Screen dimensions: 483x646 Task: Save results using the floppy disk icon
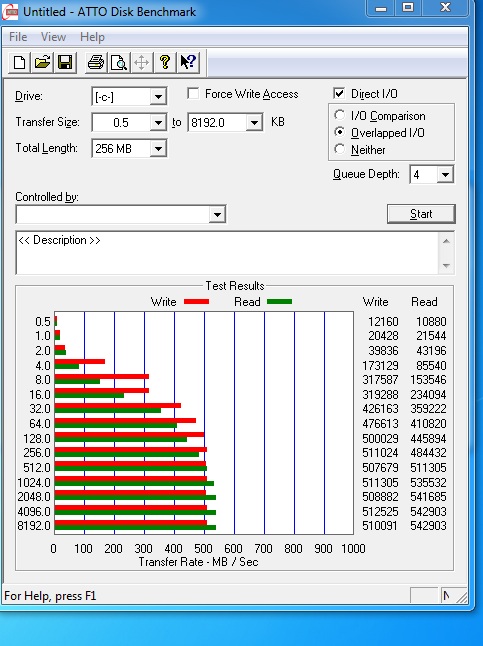65,63
